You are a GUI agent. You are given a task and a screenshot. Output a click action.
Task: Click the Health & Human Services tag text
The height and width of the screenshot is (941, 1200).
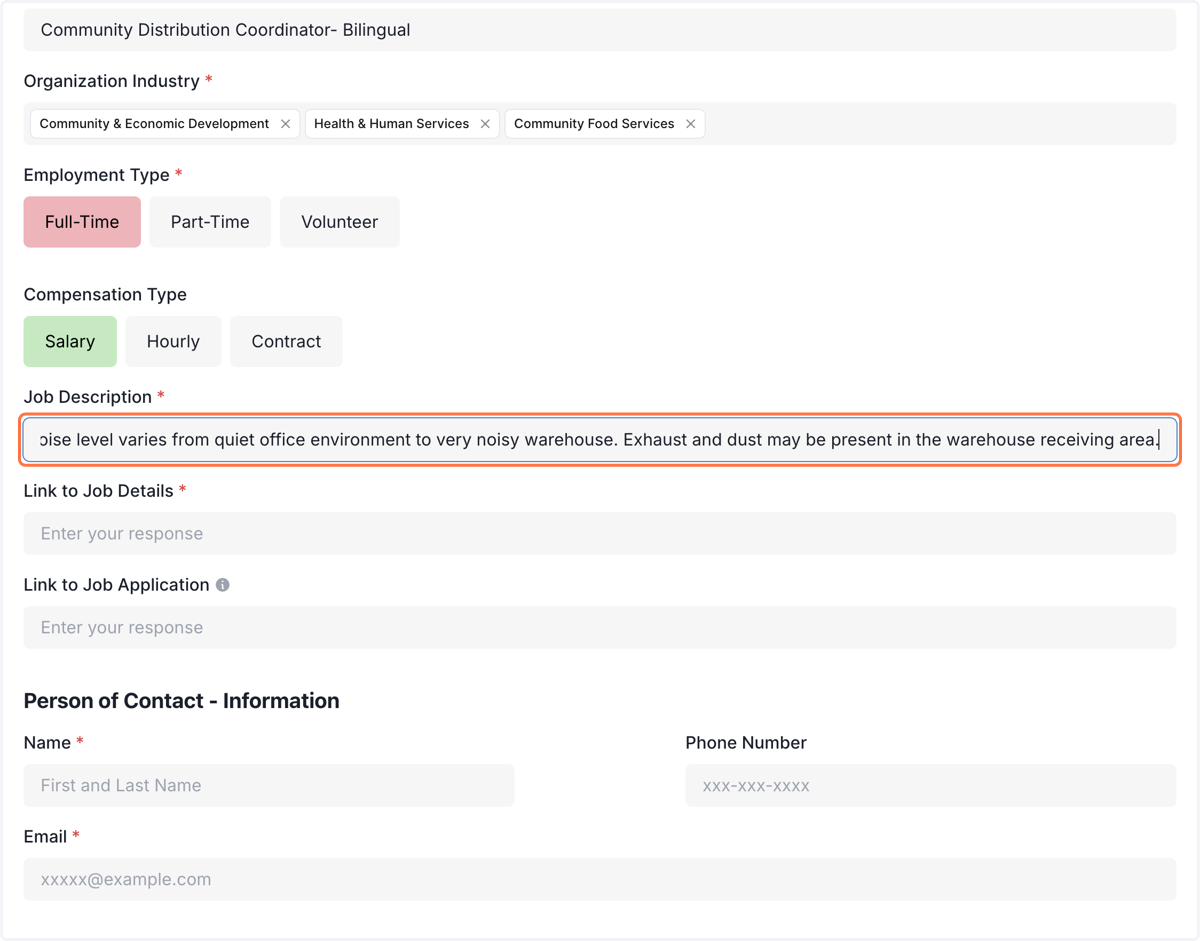tap(391, 124)
